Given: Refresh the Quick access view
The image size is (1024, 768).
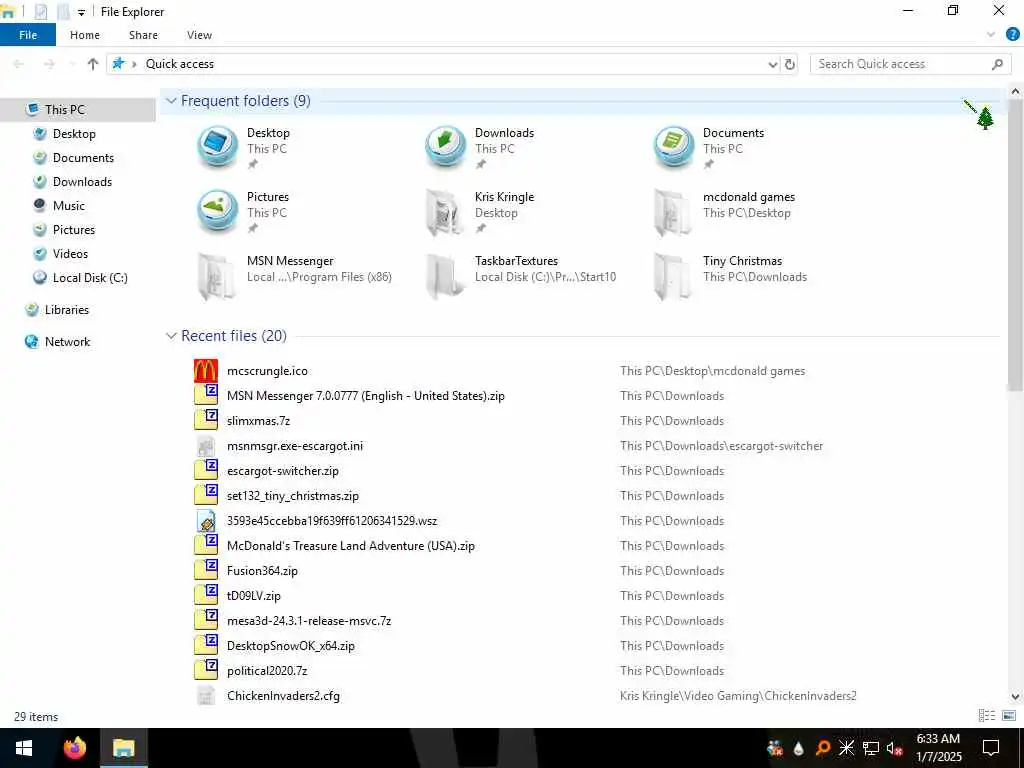Looking at the screenshot, I should [x=790, y=64].
